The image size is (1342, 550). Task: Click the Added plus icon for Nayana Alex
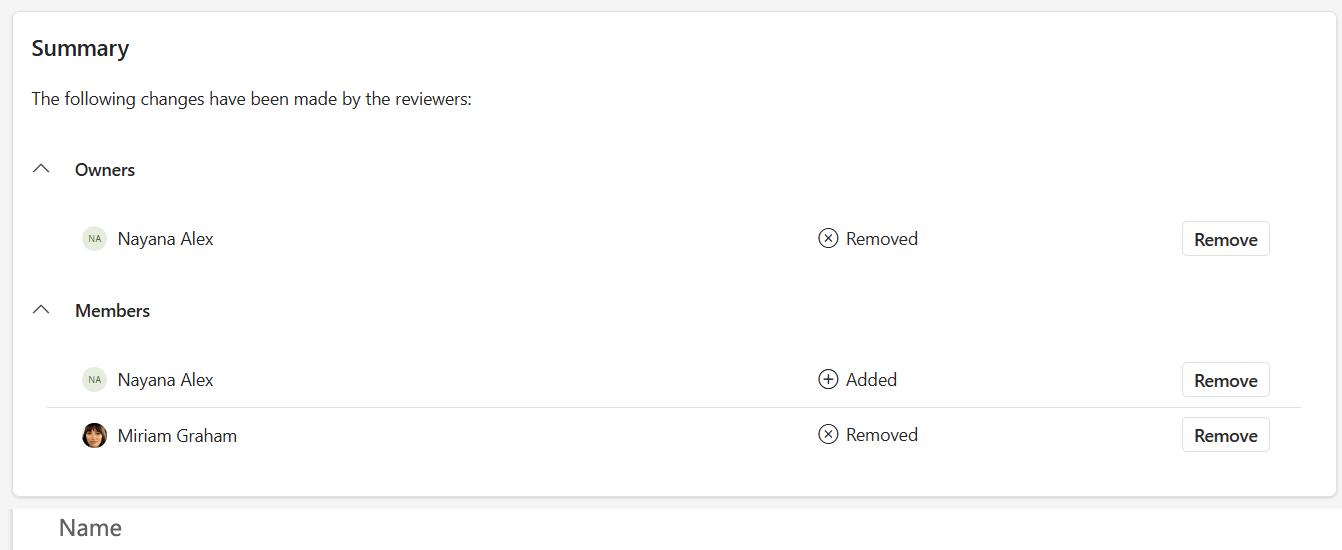click(x=828, y=380)
